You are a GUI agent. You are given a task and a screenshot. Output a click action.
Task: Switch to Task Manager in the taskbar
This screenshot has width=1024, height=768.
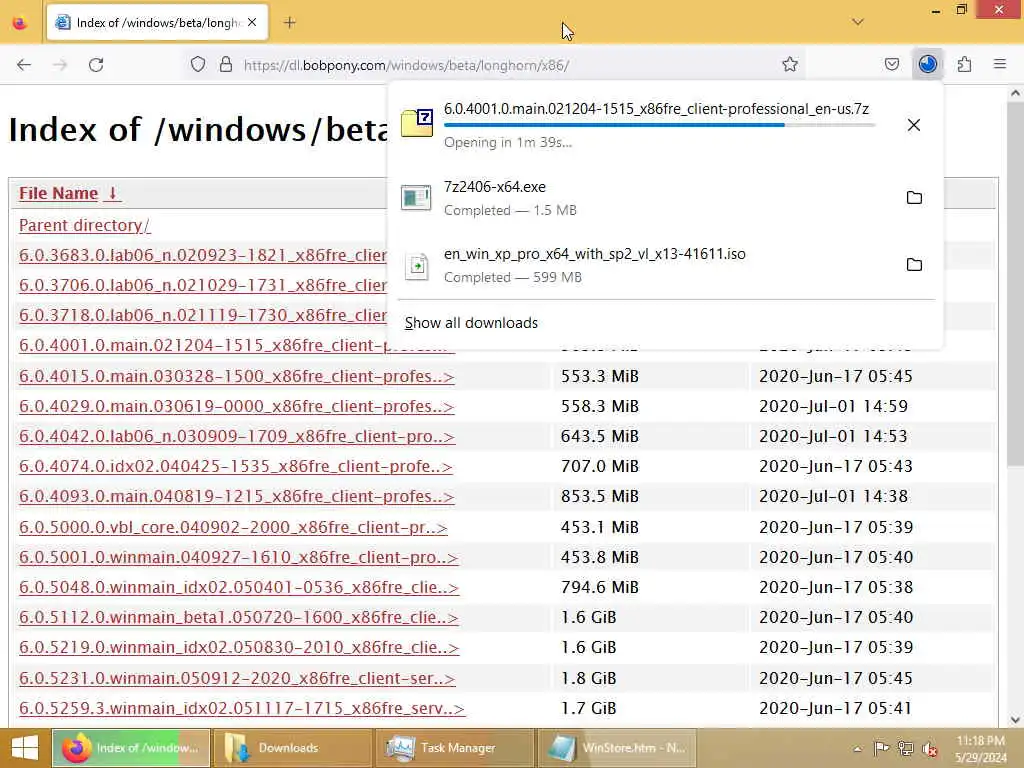[x=455, y=748]
